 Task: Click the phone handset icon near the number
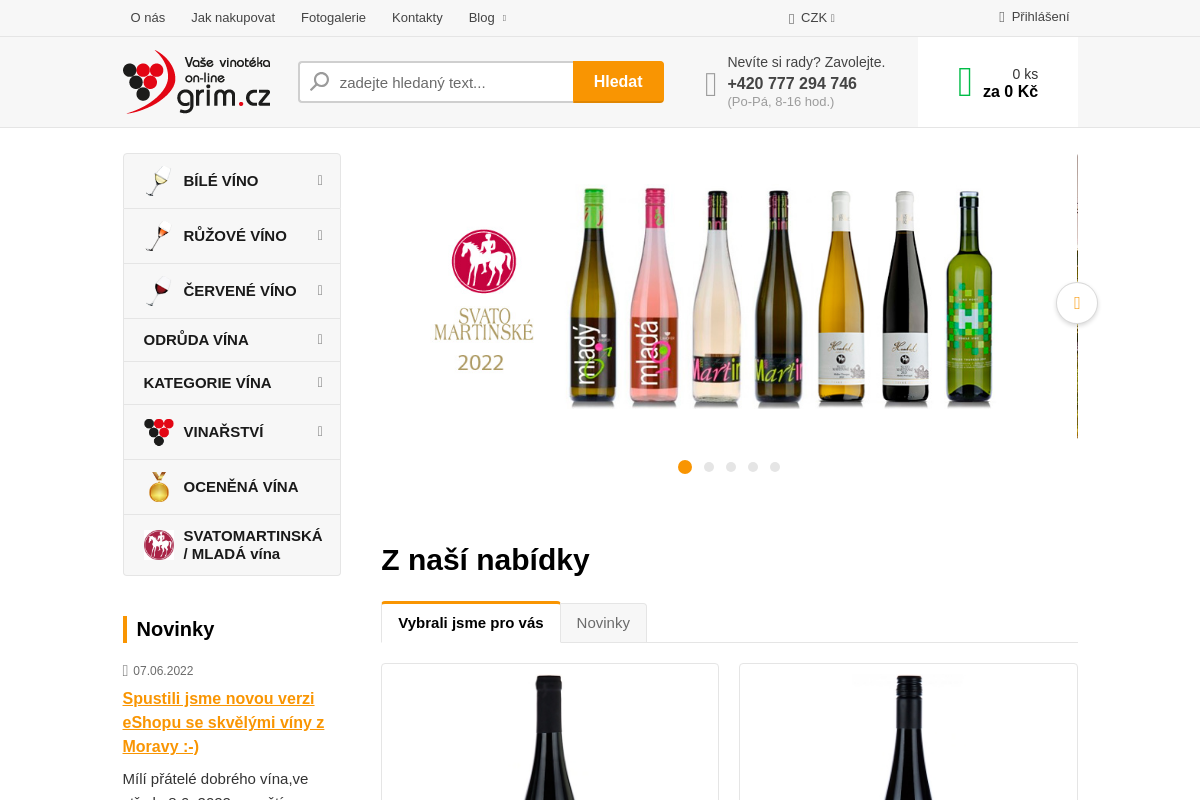point(710,84)
